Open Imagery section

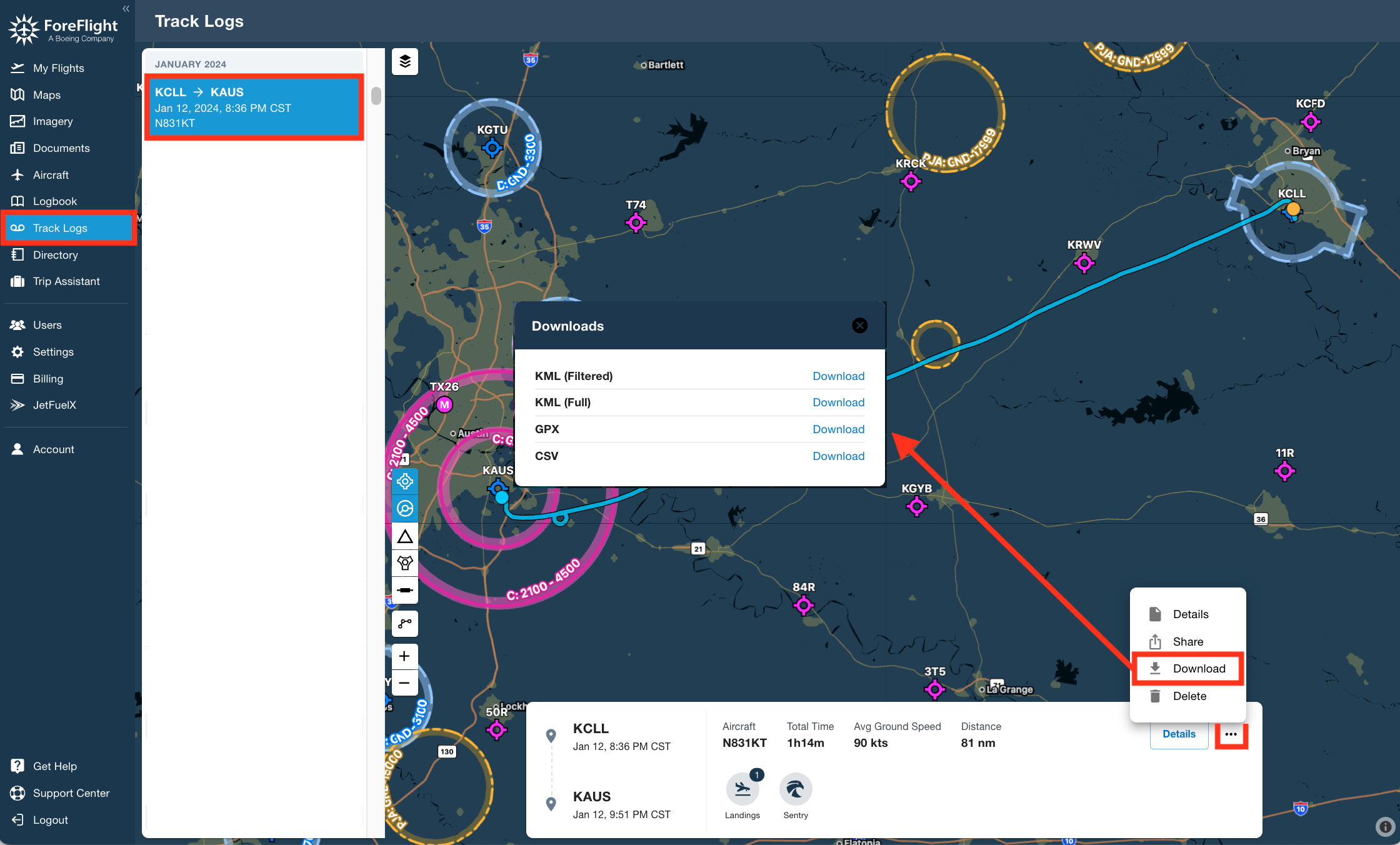click(52, 121)
